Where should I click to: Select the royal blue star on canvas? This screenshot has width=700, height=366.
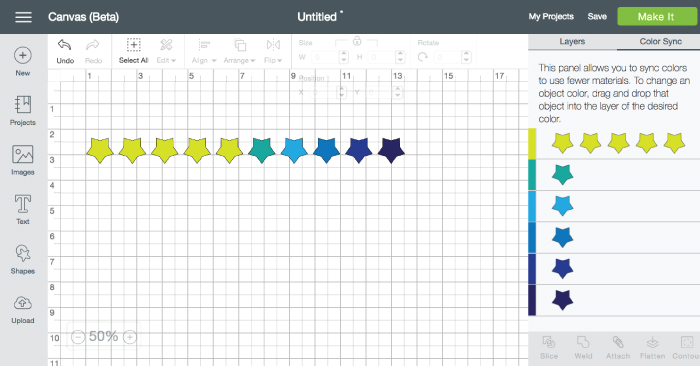click(x=359, y=150)
